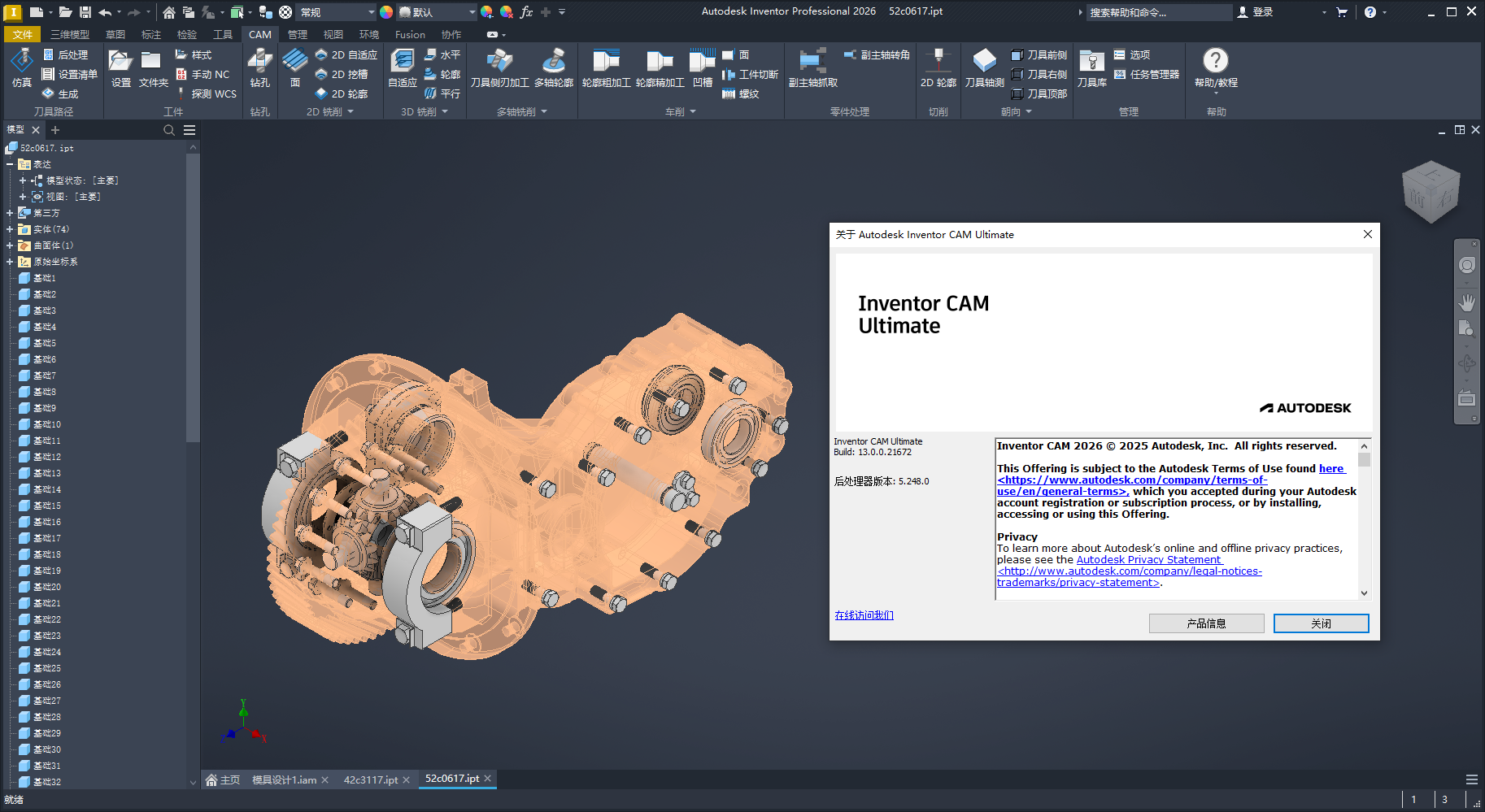This screenshot has width=1485, height=812.
Task: Open the 'here' terms link
Action: click(1331, 469)
